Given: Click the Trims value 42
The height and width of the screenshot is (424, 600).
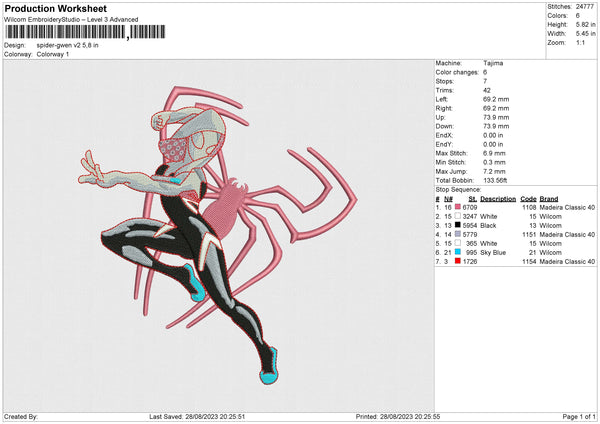Looking at the screenshot, I should point(487,90).
